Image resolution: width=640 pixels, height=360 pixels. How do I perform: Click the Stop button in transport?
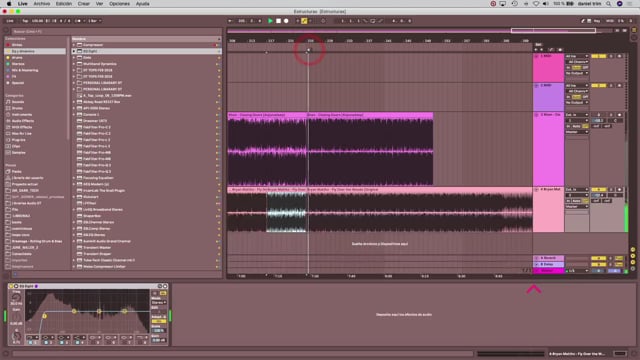[x=278, y=21]
